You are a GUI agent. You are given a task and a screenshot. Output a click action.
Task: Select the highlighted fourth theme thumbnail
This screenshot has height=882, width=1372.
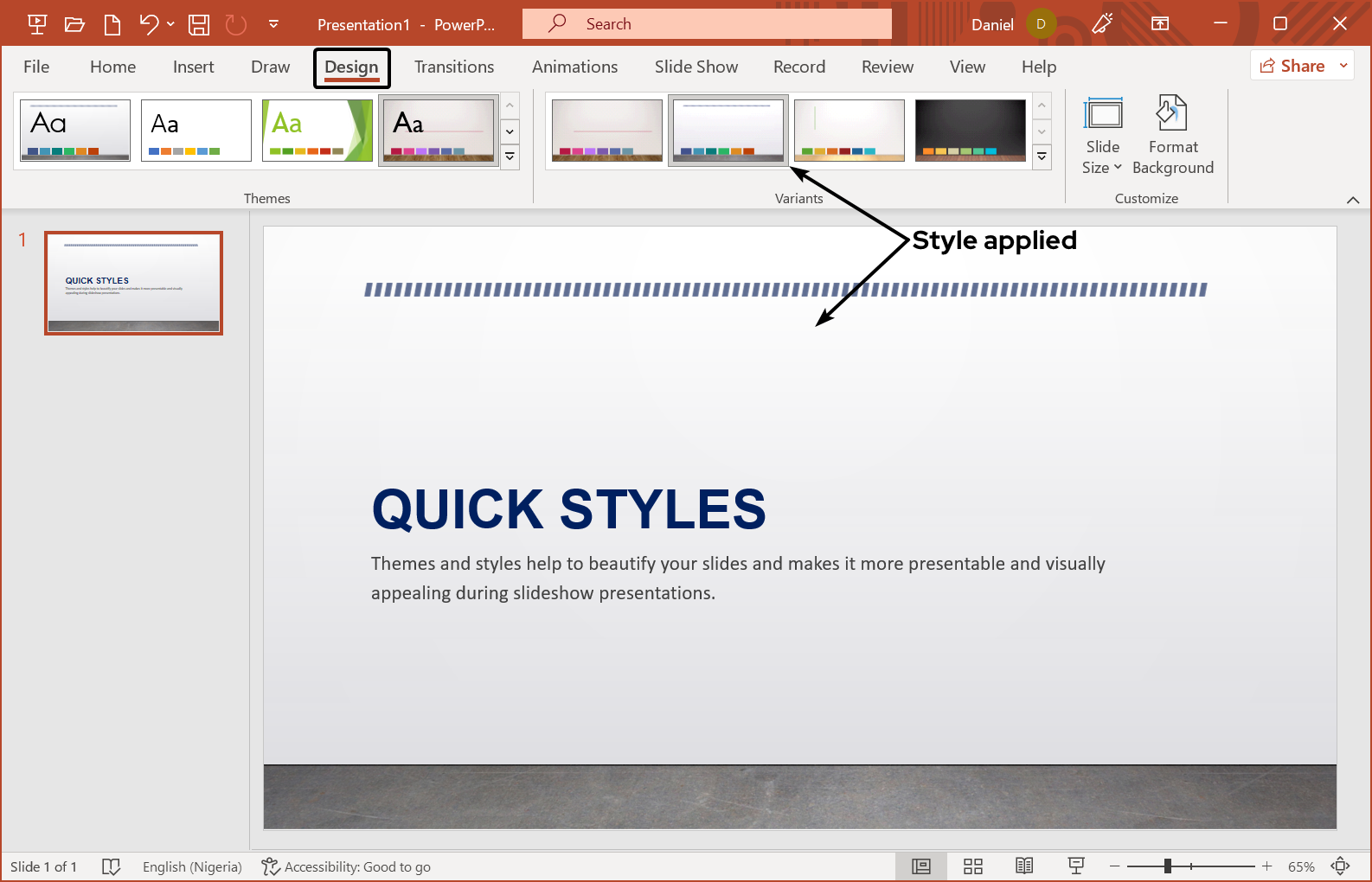pyautogui.click(x=439, y=131)
